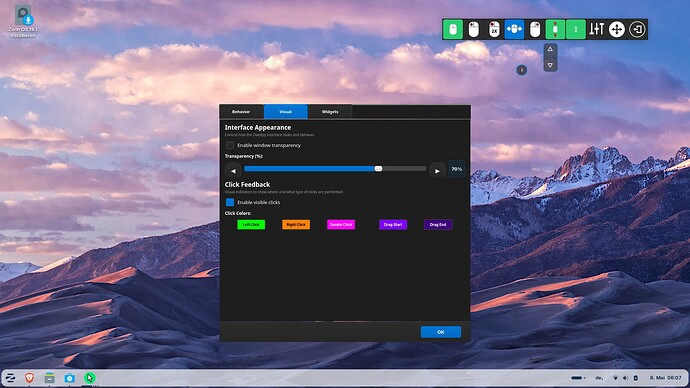
Task: Select the double-click 2X mouse icon
Action: click(x=494, y=29)
